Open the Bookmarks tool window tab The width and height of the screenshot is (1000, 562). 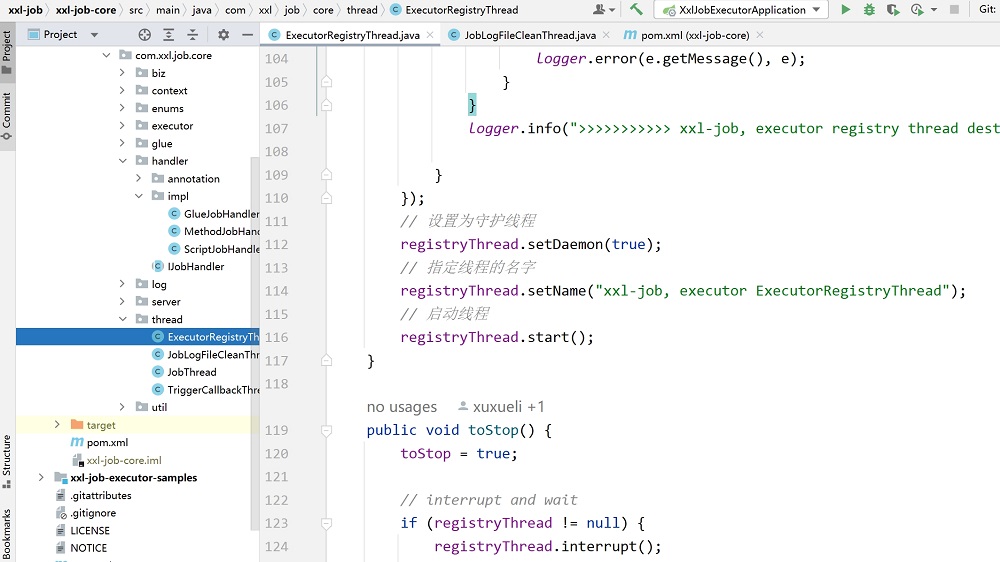7,533
